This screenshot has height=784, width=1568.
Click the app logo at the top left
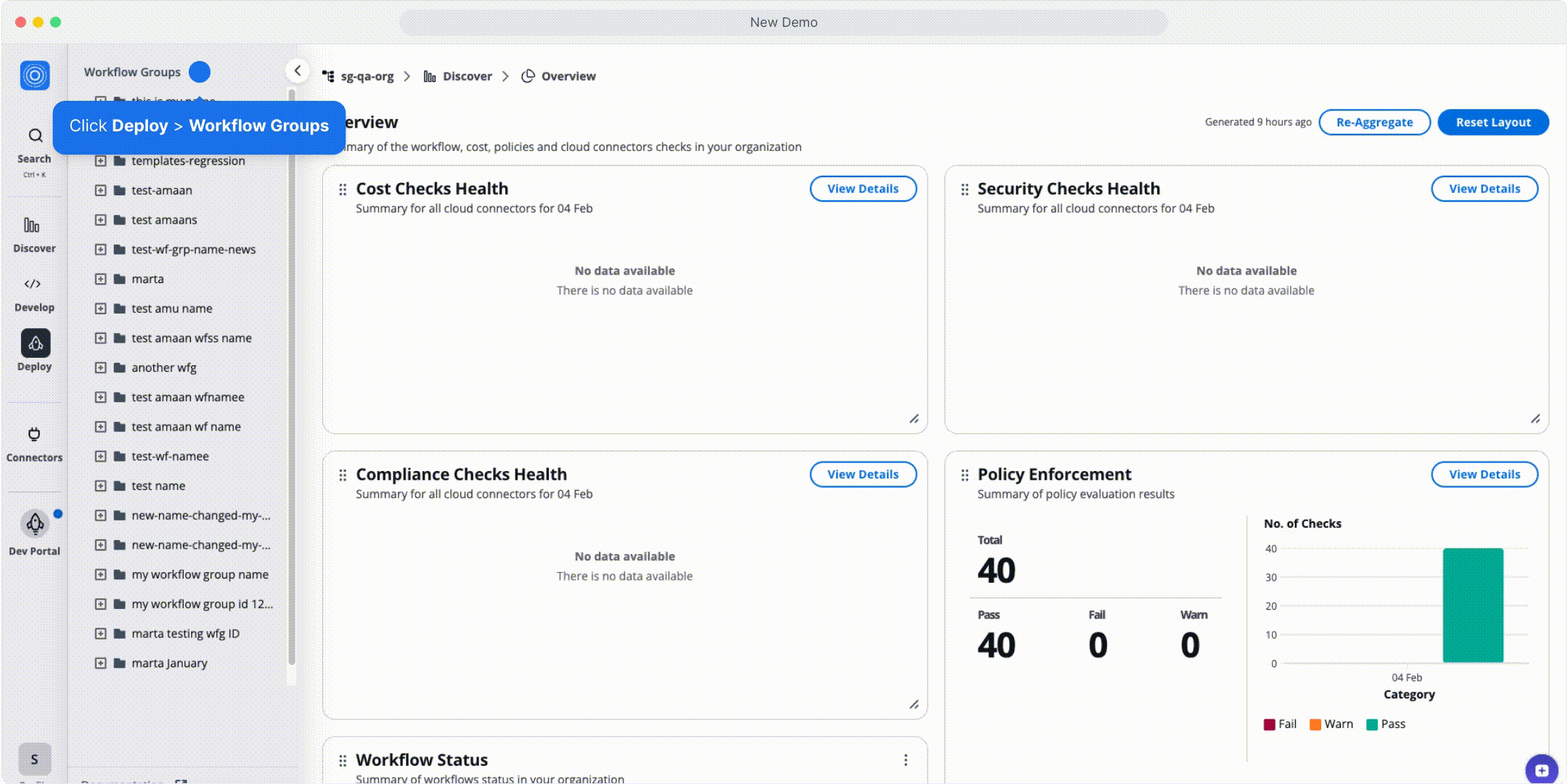coord(33,75)
